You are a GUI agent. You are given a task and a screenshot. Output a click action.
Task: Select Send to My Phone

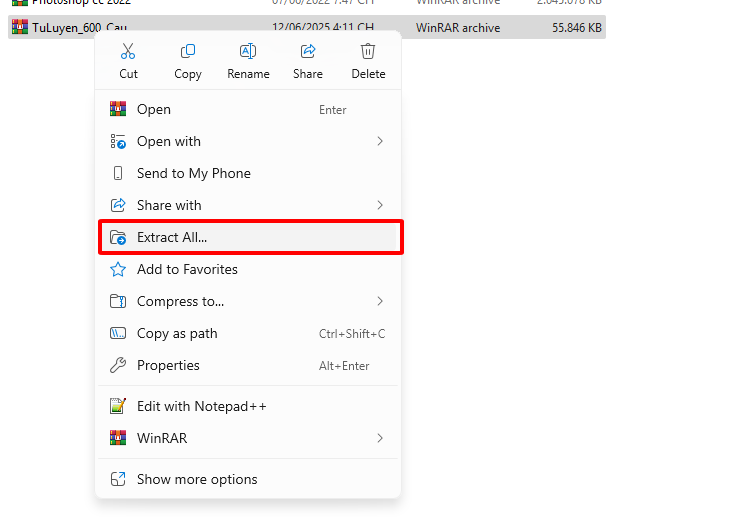click(248, 173)
